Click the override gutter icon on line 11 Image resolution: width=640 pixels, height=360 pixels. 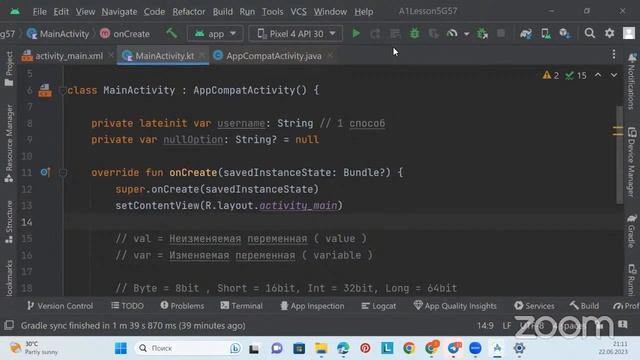(45, 172)
